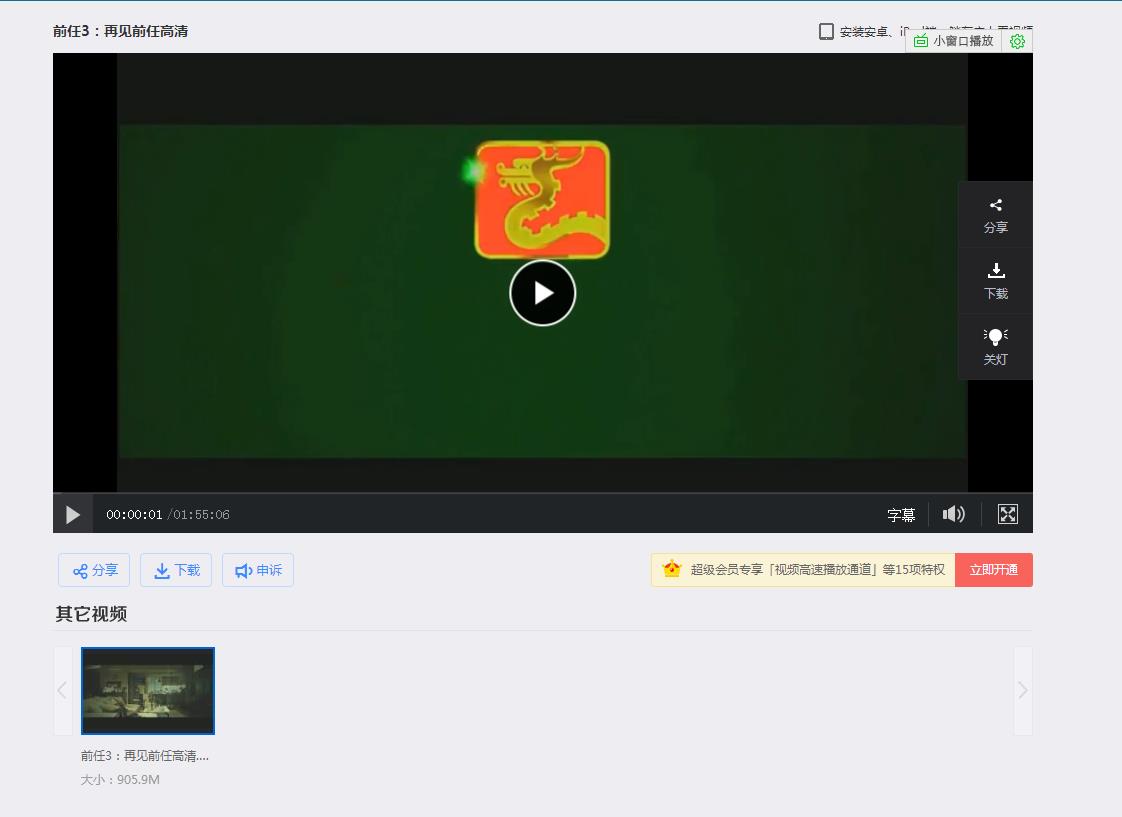
Task: Click the 申诉 report button
Action: pos(258,570)
